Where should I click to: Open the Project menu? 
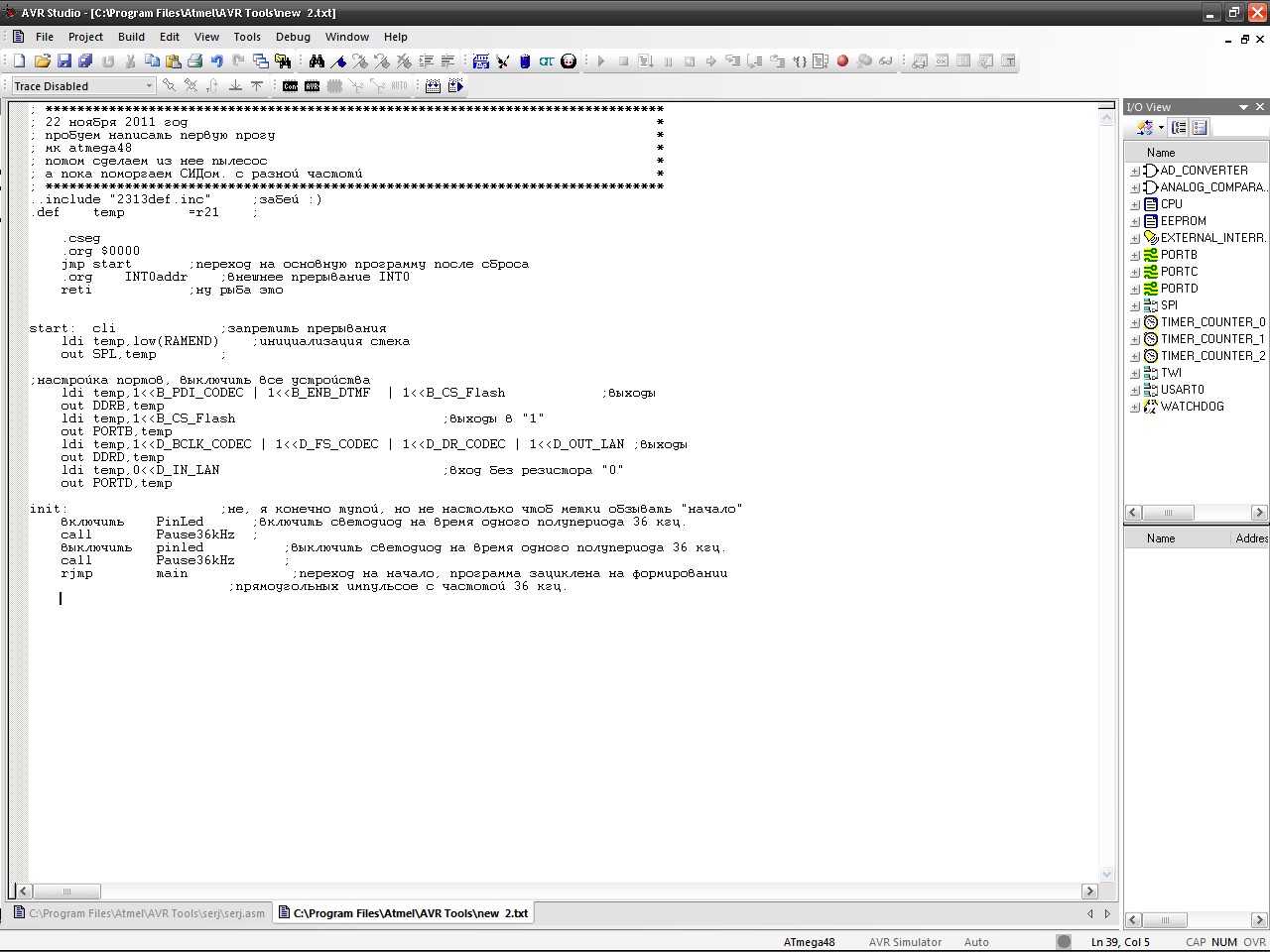pos(85,37)
